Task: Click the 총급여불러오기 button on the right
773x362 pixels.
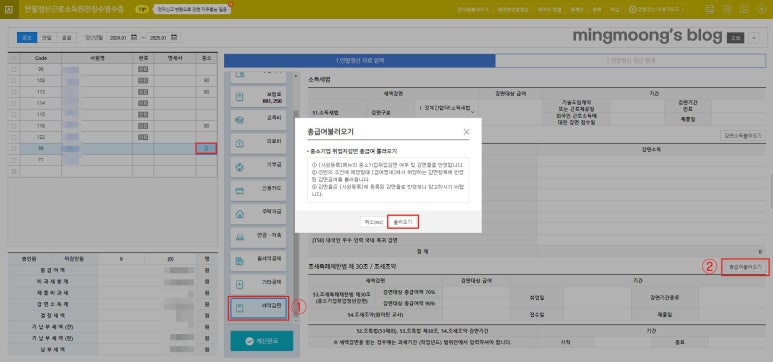Action: pos(744,267)
